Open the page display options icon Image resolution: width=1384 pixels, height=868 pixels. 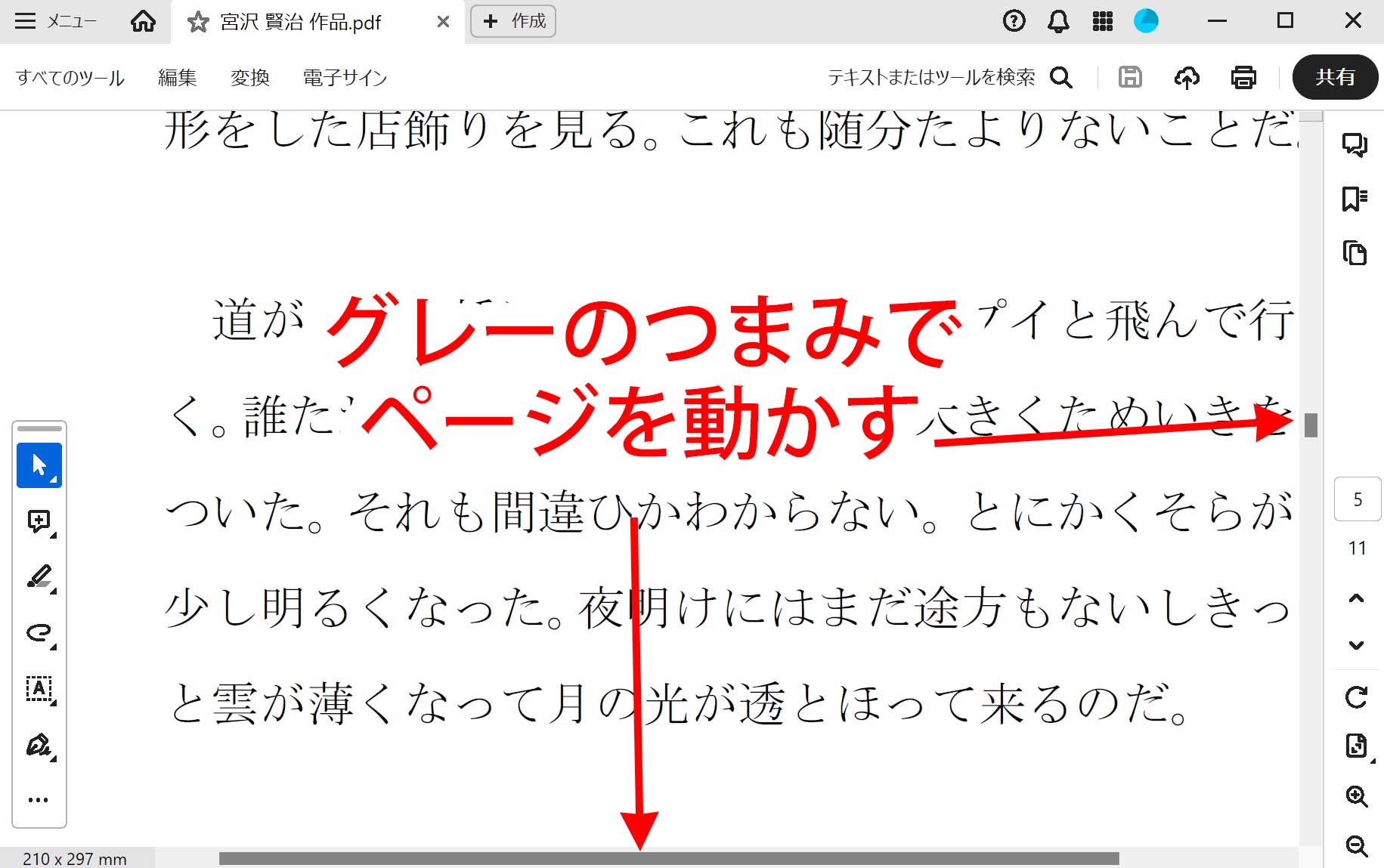point(1358,746)
